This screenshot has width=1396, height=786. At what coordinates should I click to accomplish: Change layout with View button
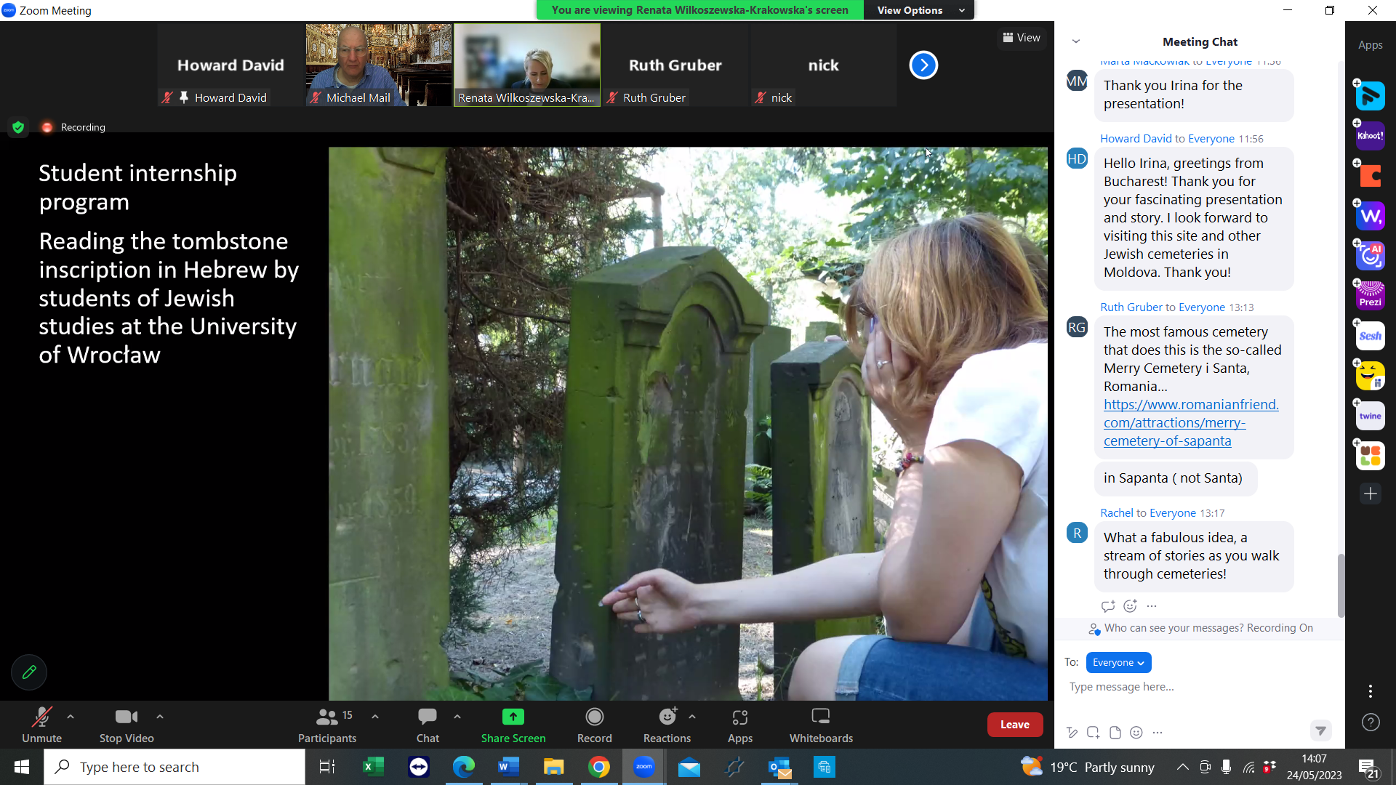pos(1021,37)
